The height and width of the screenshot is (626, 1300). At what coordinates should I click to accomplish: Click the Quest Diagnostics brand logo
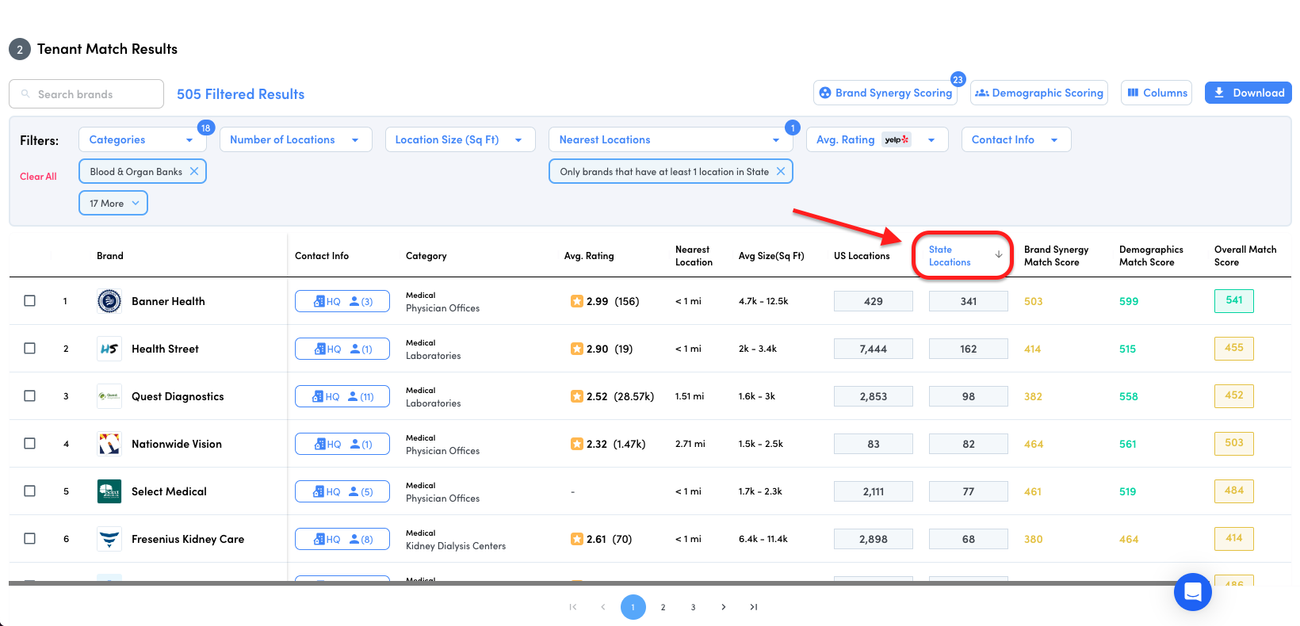(x=109, y=396)
